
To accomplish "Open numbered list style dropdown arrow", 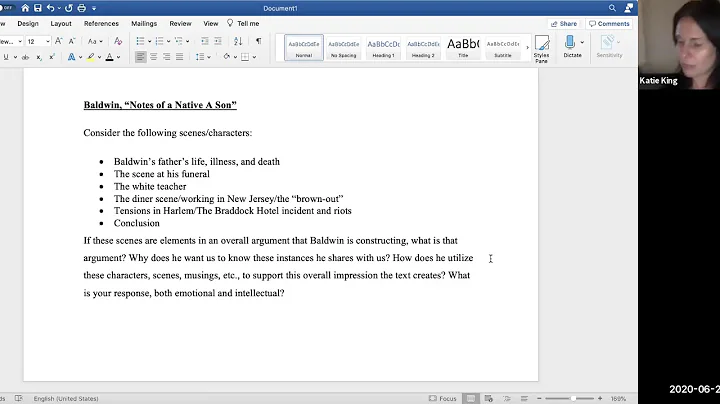I will (x=169, y=41).
